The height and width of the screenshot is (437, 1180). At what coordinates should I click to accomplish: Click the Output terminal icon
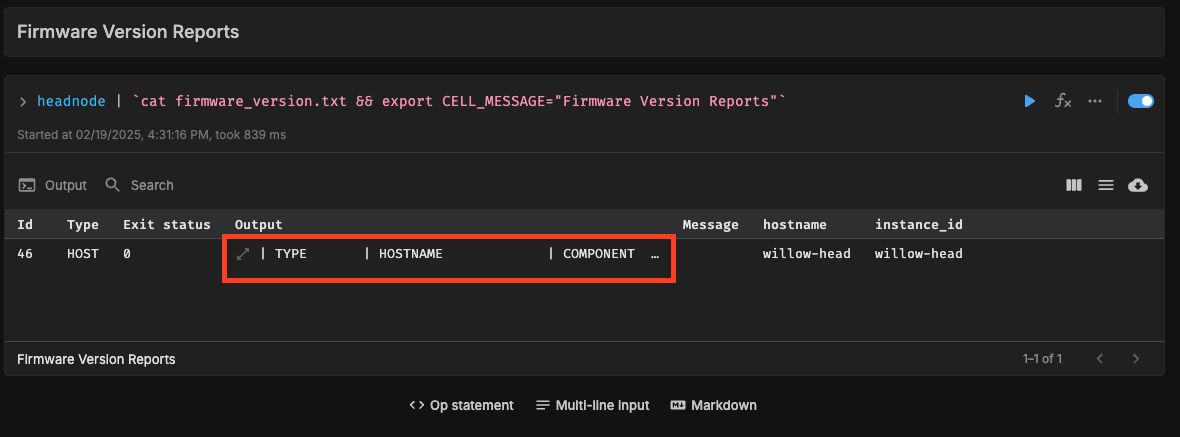click(x=27, y=185)
